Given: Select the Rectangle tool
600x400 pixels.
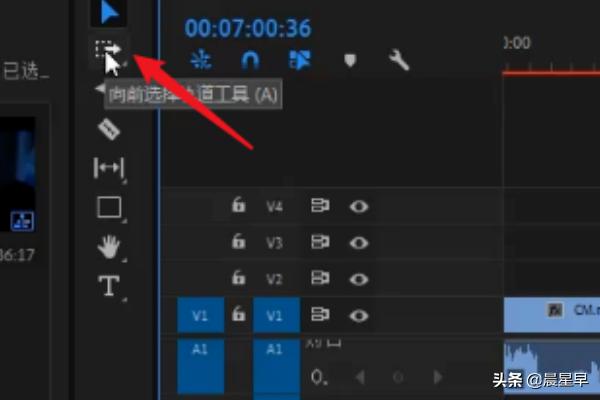Looking at the screenshot, I should coord(109,207).
